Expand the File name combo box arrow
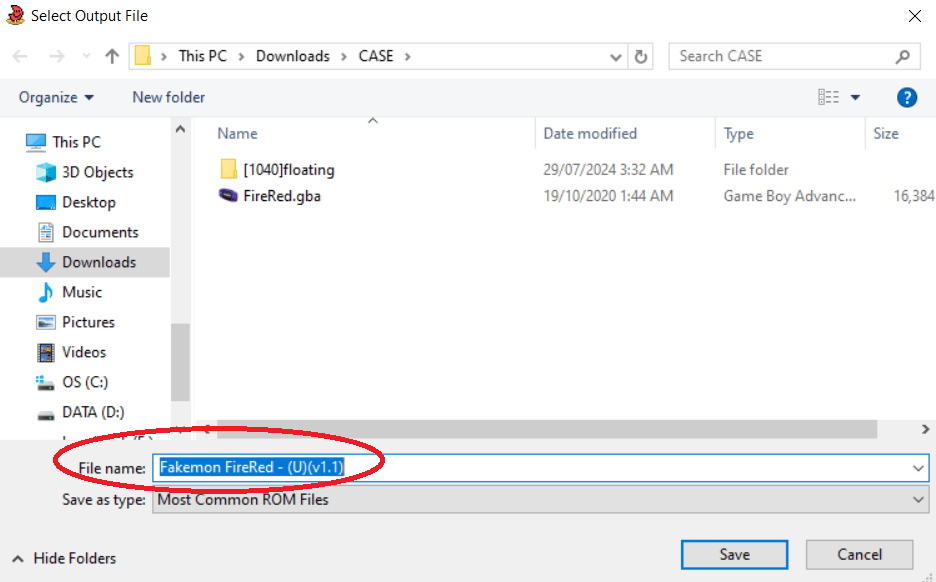The width and height of the screenshot is (936, 582). (918, 467)
